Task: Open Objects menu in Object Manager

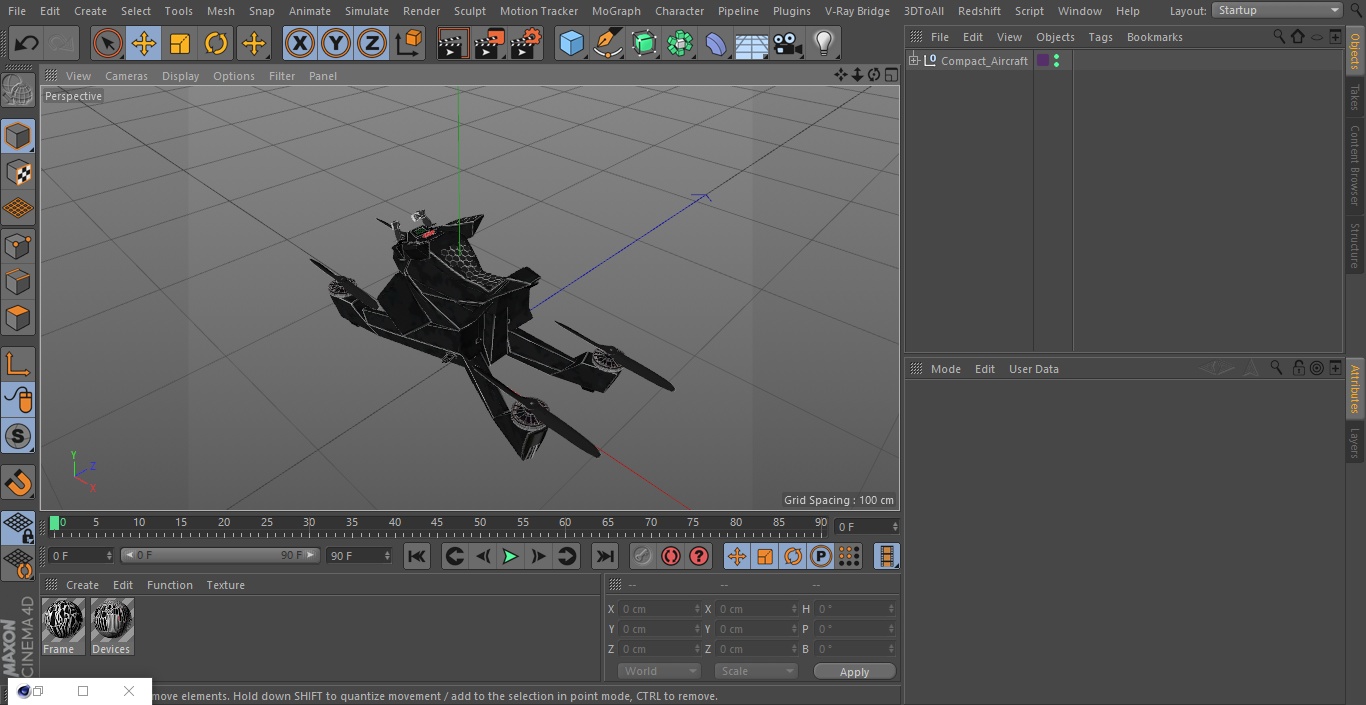Action: pos(1055,37)
